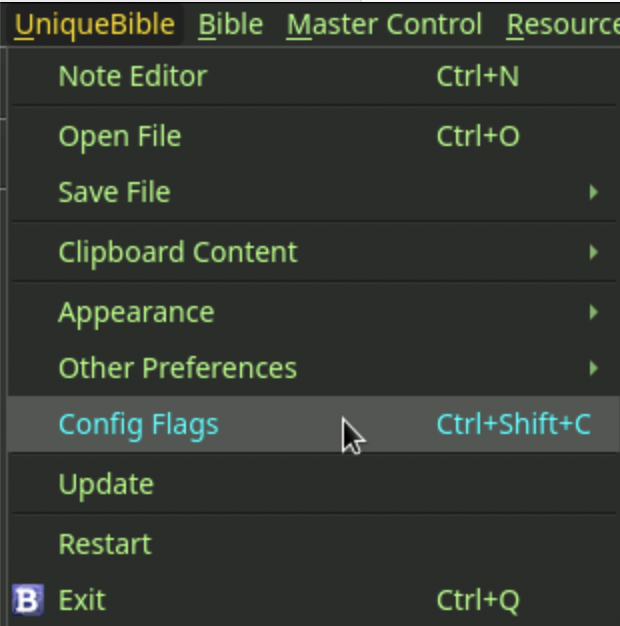Select the Appearance entry label

tap(137, 313)
